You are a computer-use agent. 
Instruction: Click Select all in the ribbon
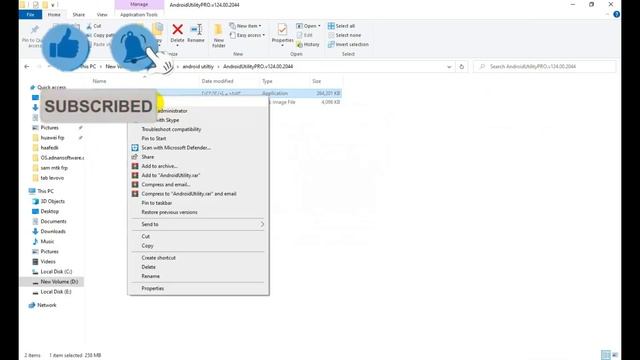click(x=341, y=26)
